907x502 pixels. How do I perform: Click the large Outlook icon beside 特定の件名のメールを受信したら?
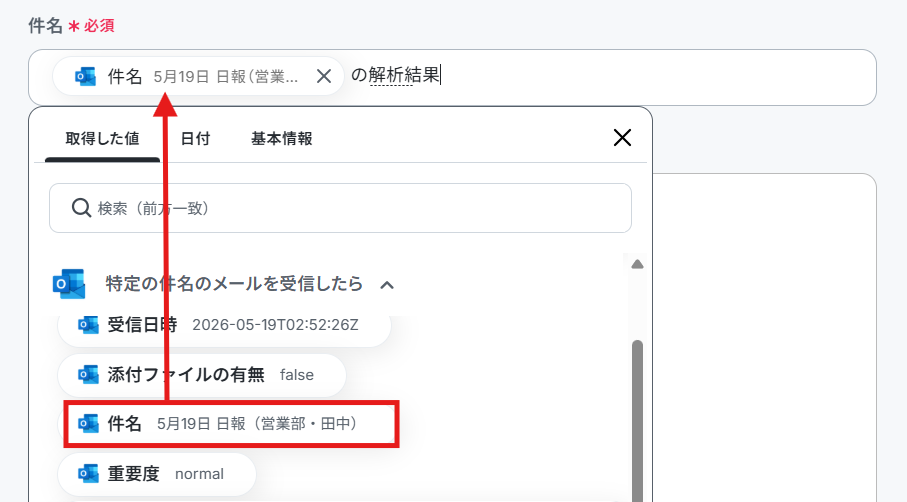69,284
